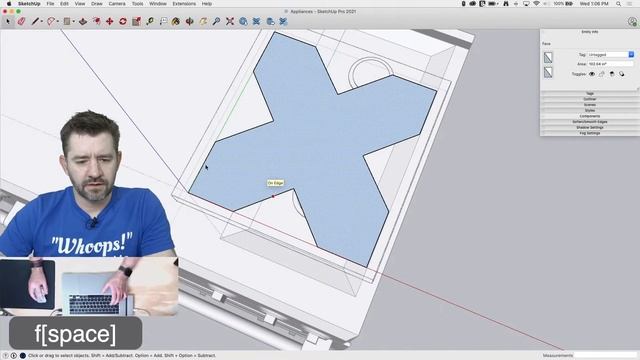Open the 3D Warehouse toolbar icon

(x=243, y=21)
